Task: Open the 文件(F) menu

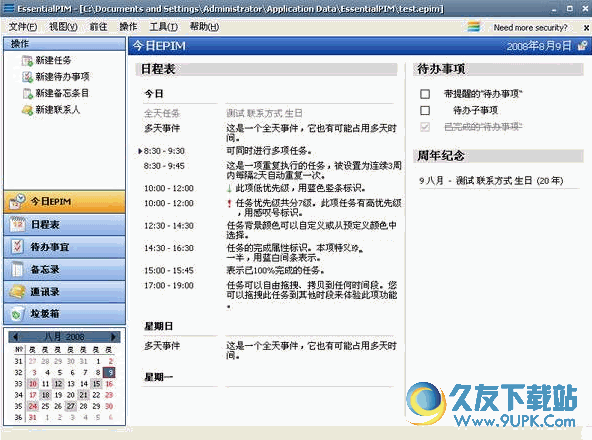Action: pos(23,27)
